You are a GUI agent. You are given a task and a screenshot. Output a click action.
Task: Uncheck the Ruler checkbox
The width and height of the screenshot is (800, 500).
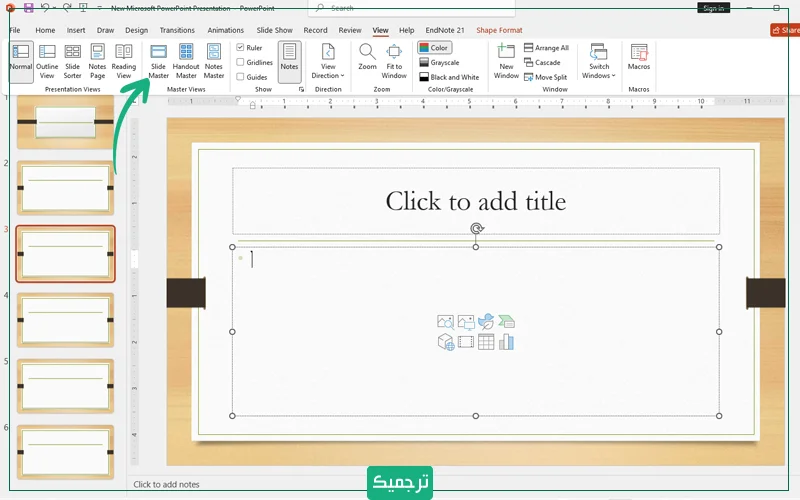(x=240, y=47)
